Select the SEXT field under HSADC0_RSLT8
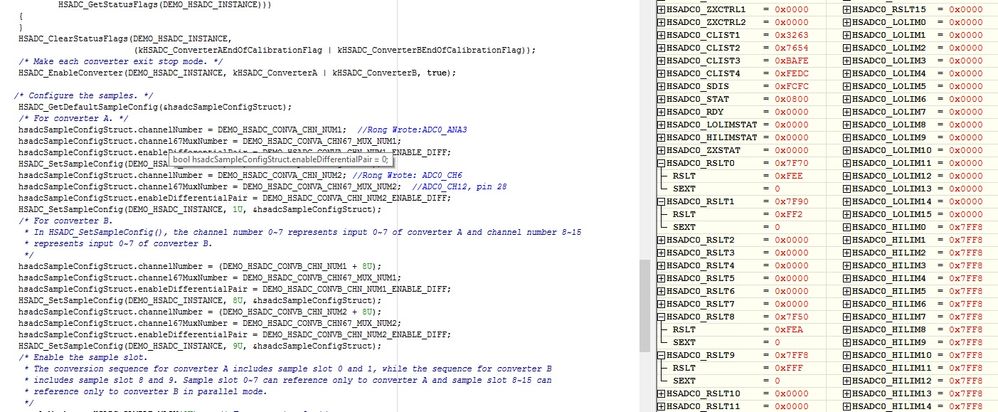The width and height of the screenshot is (998, 412). pos(741,342)
